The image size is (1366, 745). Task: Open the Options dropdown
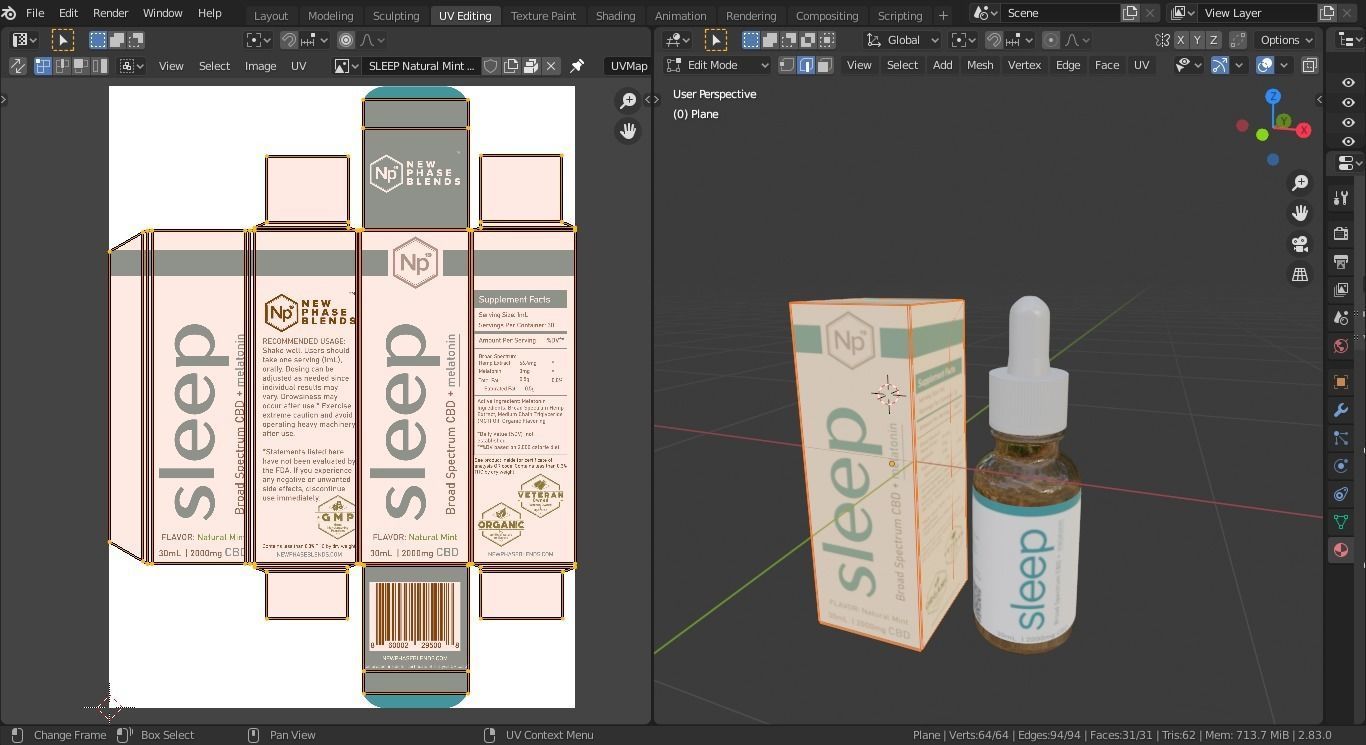tap(1286, 40)
